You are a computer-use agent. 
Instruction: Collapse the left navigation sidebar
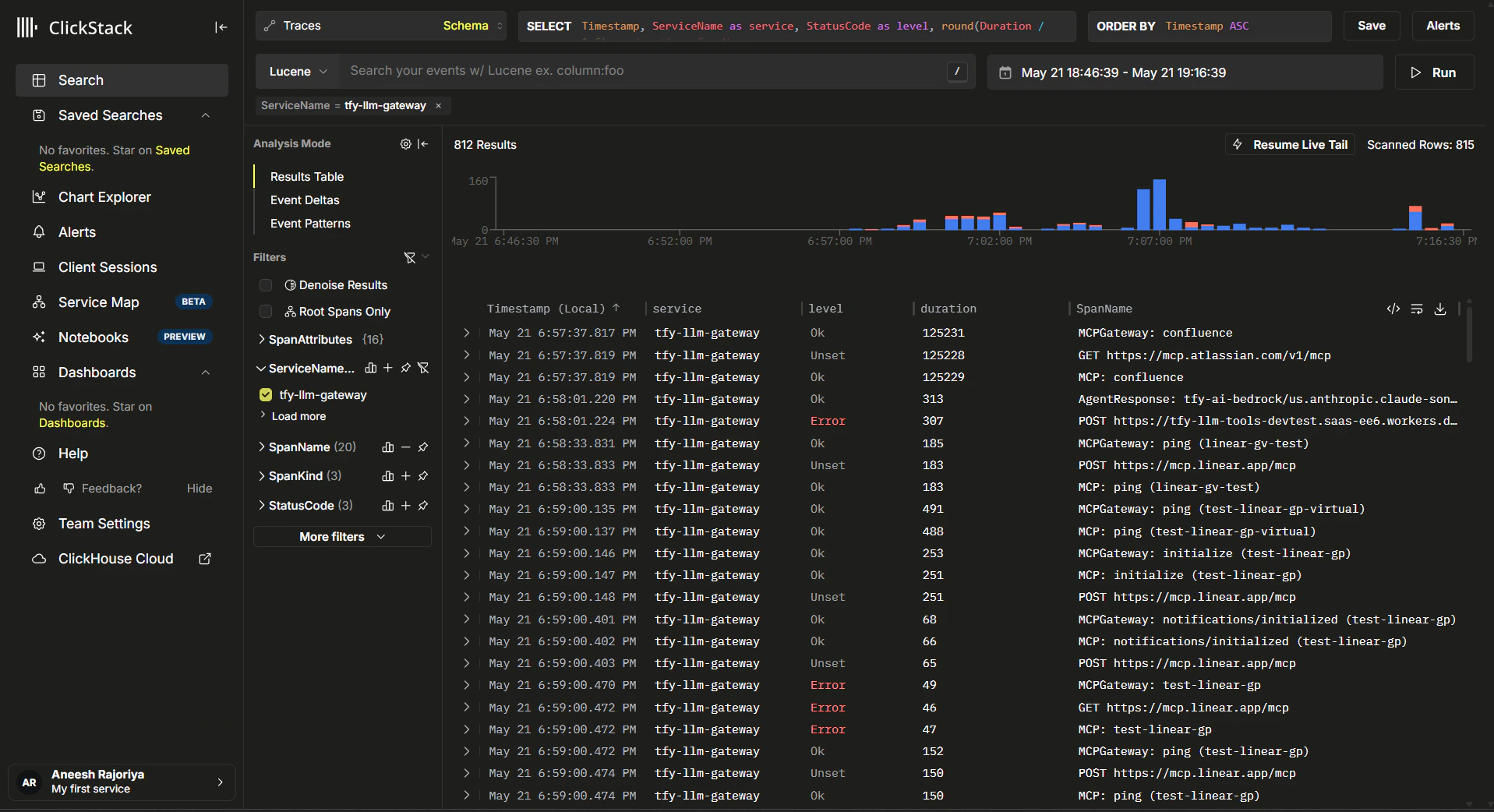pos(221,27)
